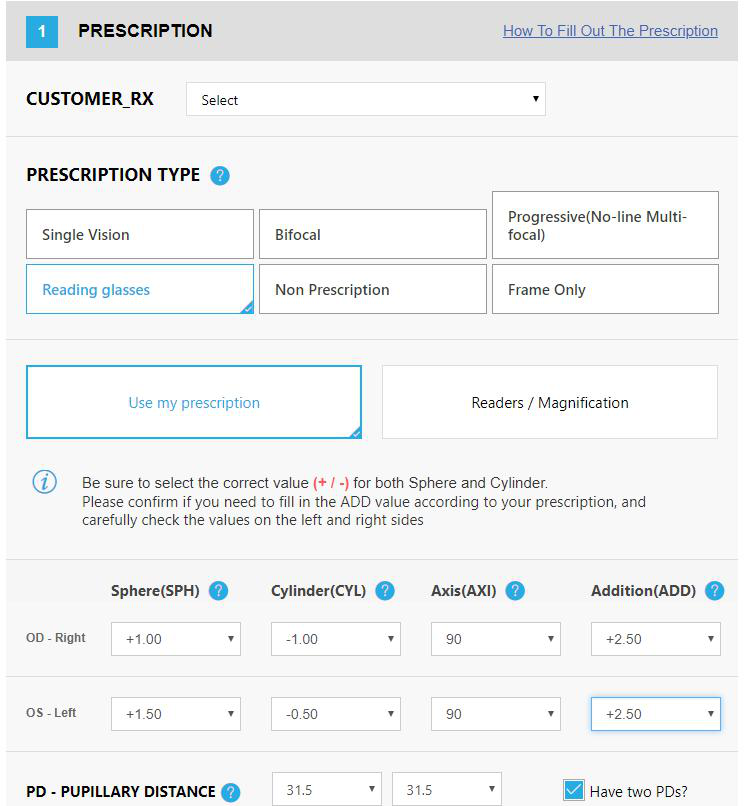
Task: Open the CUSTOMER_RX Select dropdown
Action: pyautogui.click(x=366, y=99)
